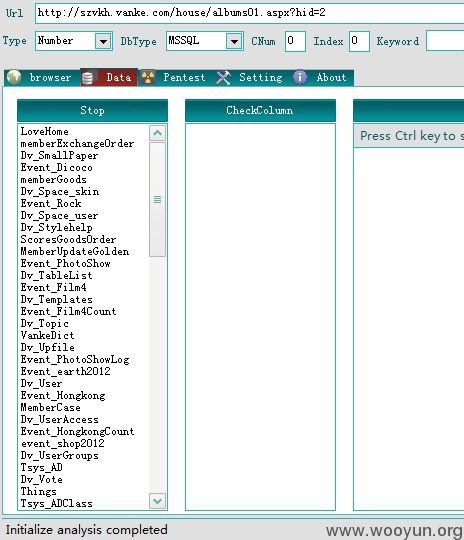464x540 pixels.
Task: Click the CheckColumn button
Action: (x=260, y=111)
